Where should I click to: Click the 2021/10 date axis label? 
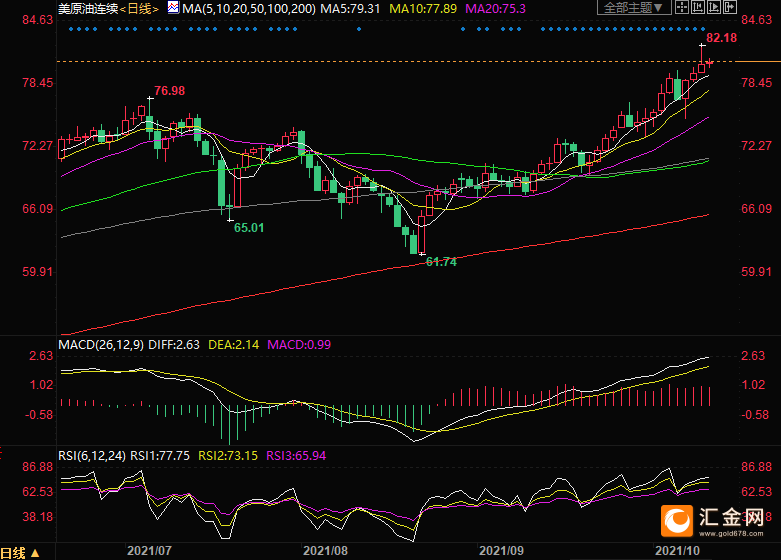[677, 551]
